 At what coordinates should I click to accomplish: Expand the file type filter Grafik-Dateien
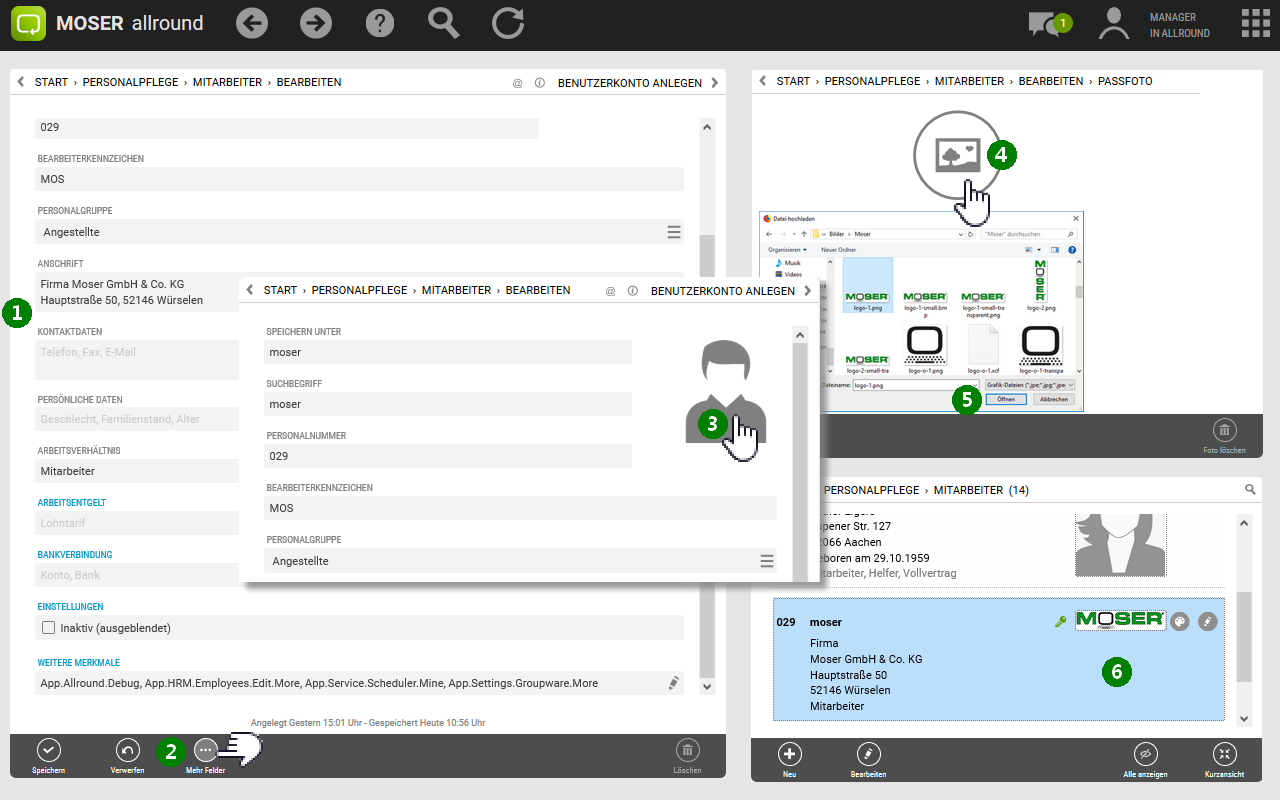click(1030, 384)
